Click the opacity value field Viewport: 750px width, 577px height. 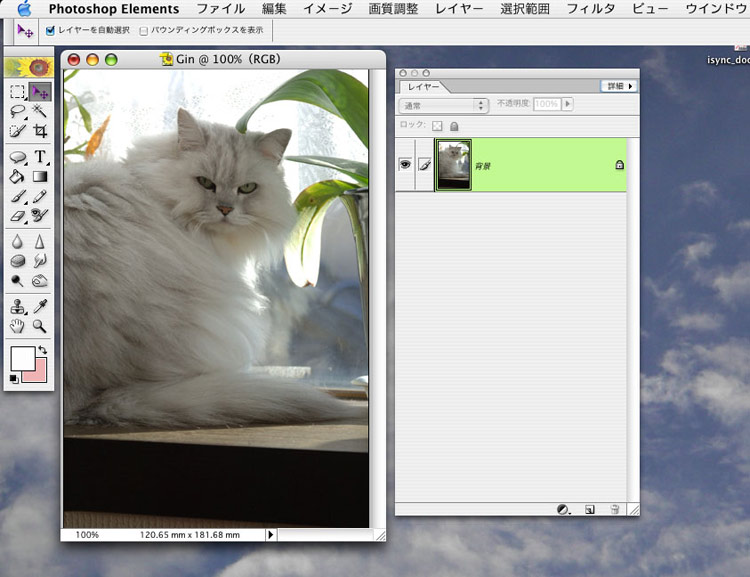(x=547, y=104)
